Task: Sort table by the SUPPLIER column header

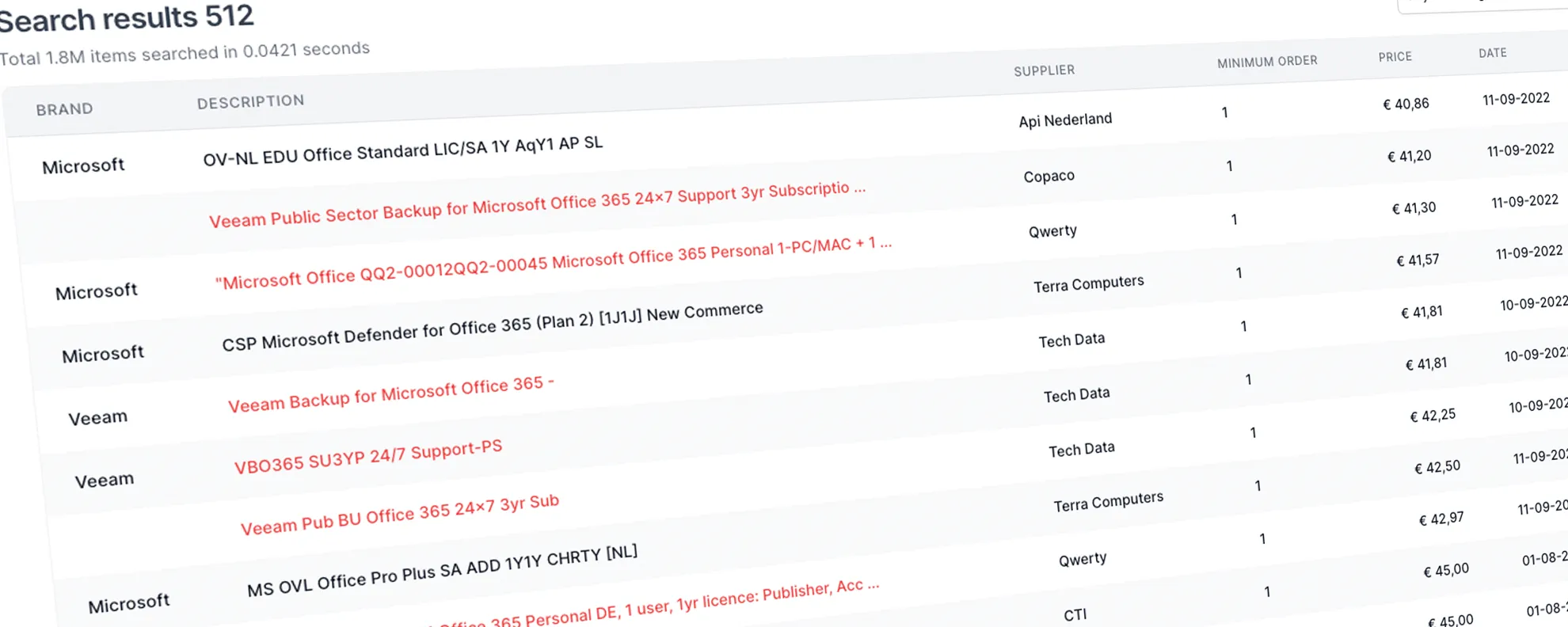Action: [1044, 70]
